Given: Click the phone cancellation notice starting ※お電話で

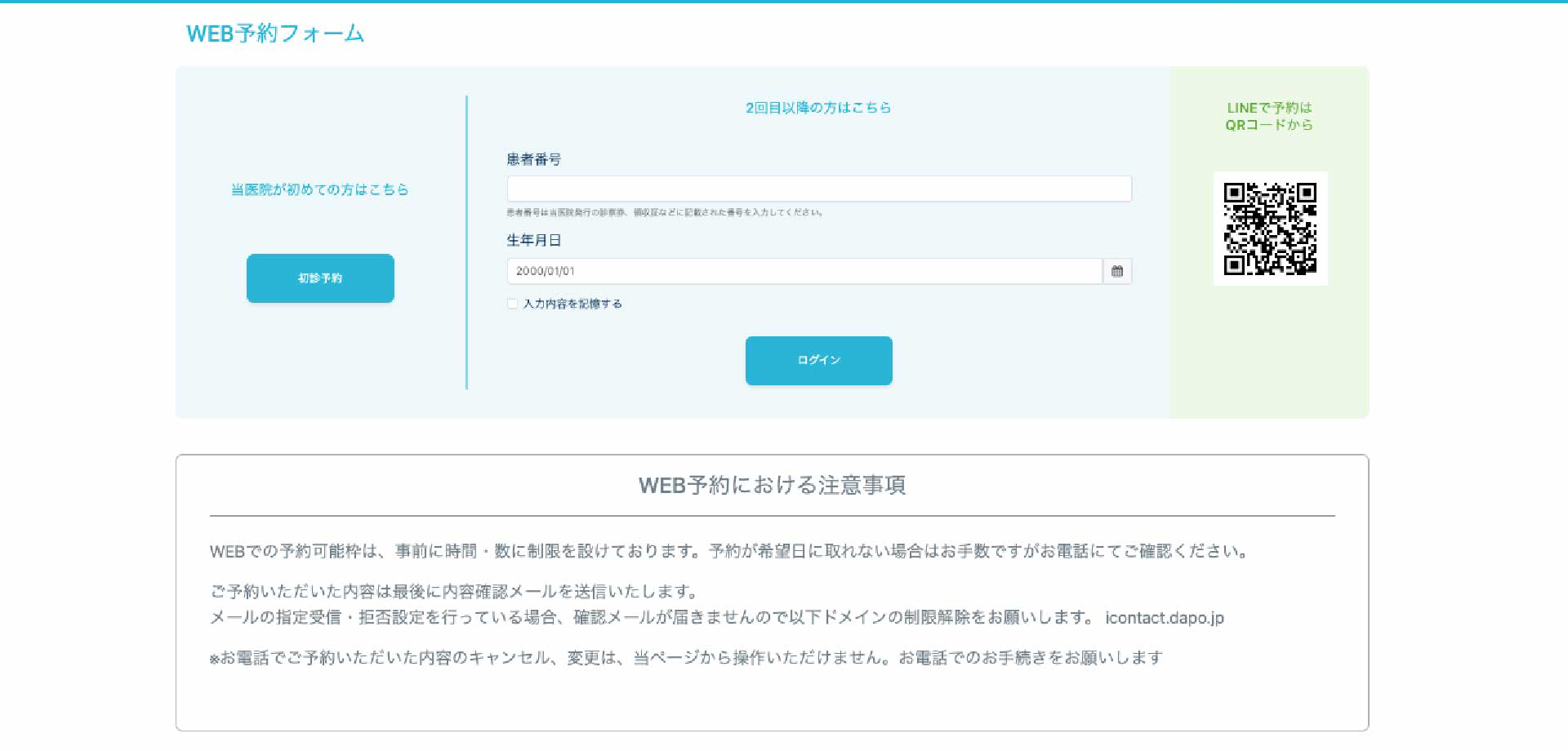Looking at the screenshot, I should (686, 658).
